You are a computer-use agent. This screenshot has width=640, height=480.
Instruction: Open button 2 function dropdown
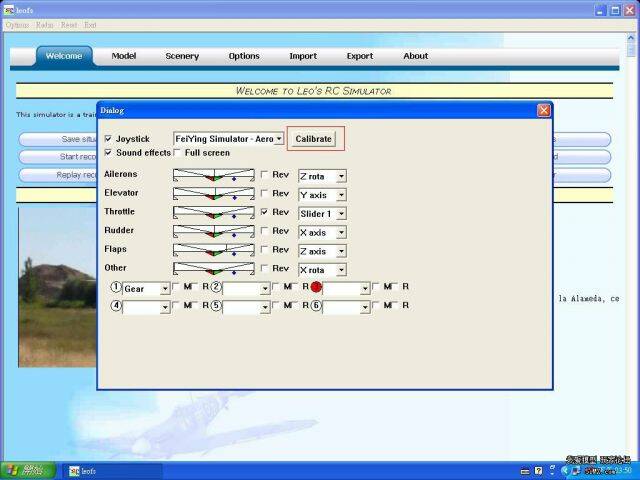(x=246, y=289)
